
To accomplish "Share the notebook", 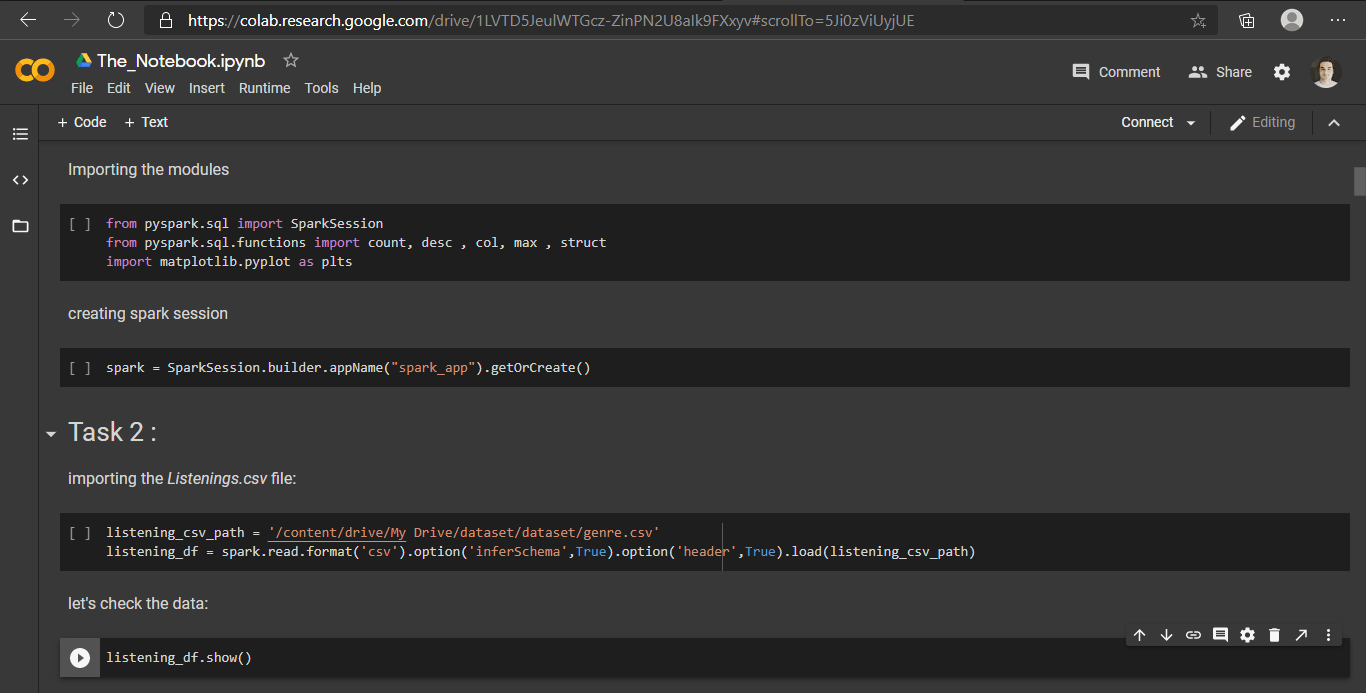I will (x=1219, y=71).
